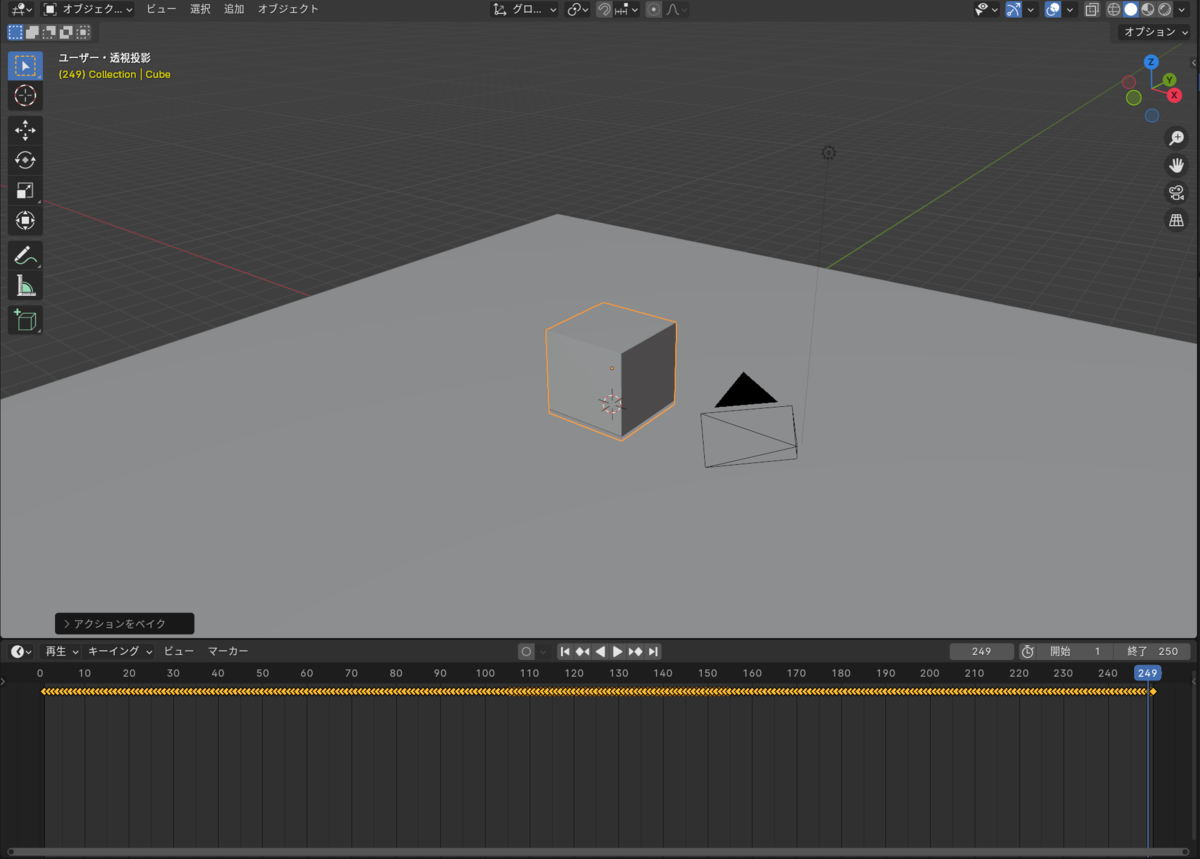
Task: Open the viewport オプション dropdown
Action: click(1152, 31)
